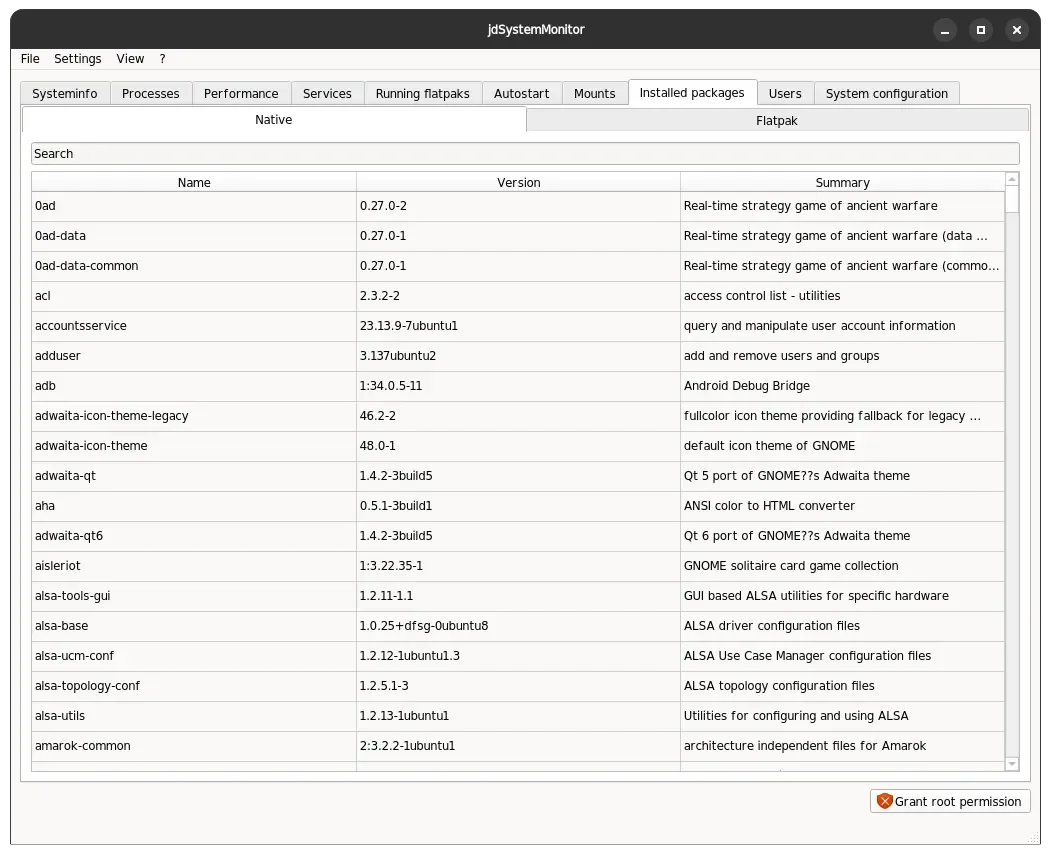Screen dimensions: 1051x855
Task: Open the question mark help menu
Action: click(x=162, y=59)
